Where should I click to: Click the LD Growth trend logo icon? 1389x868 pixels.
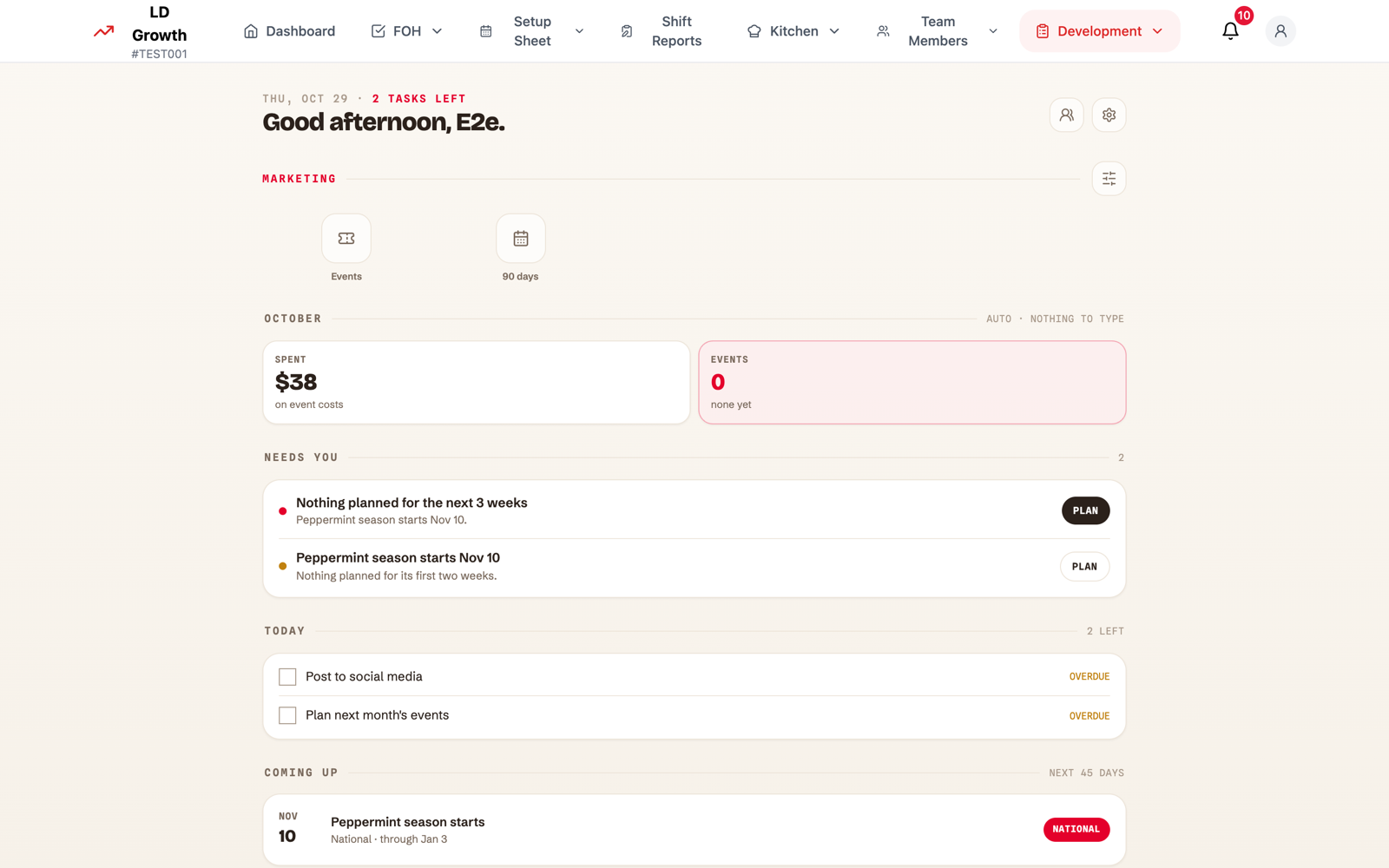(104, 31)
